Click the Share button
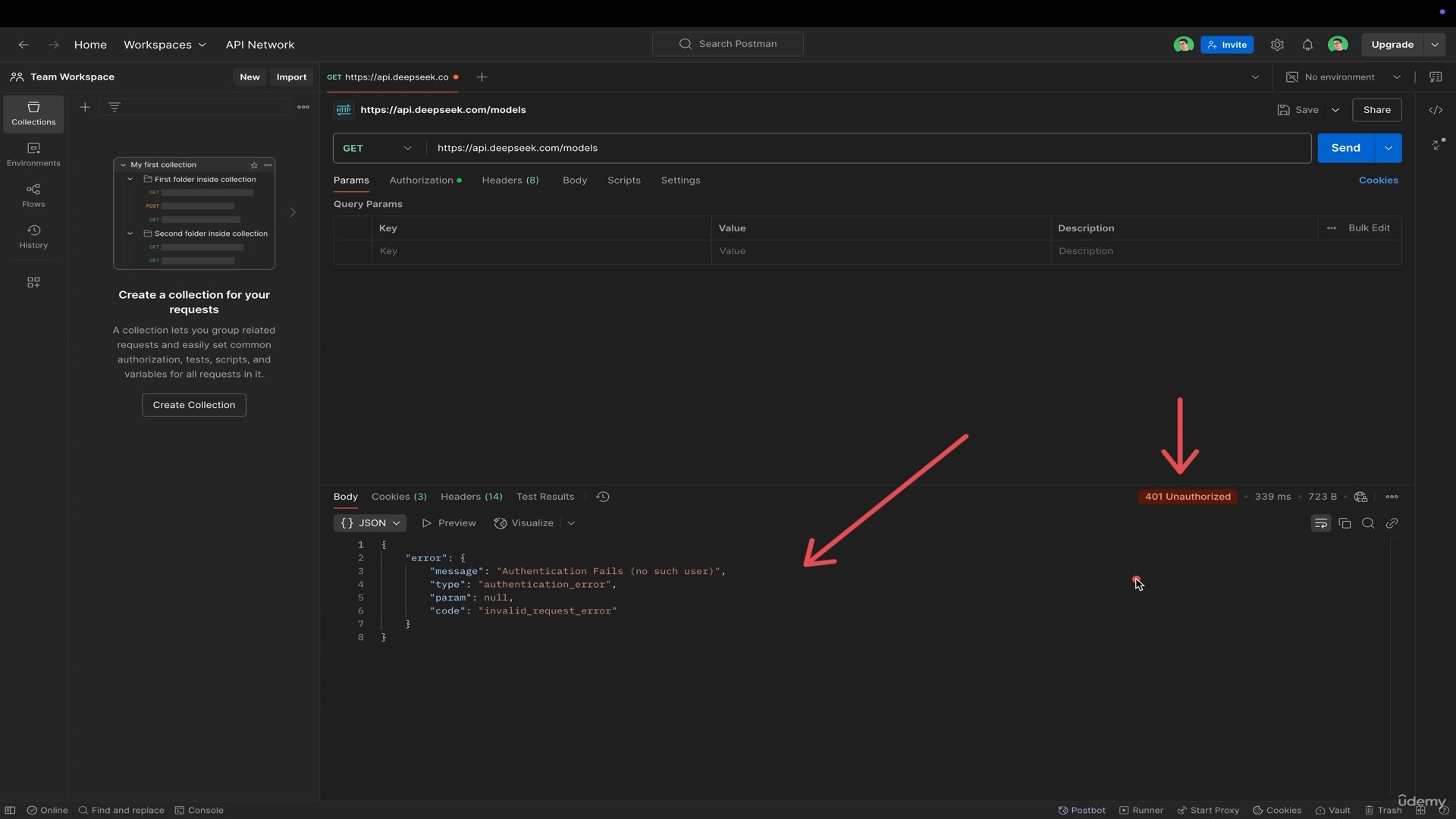 tap(1376, 110)
